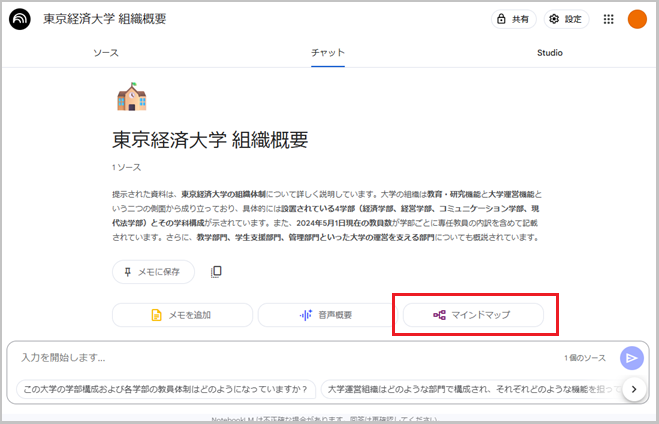Image resolution: width=659 pixels, height=424 pixels.
Task: Copy the summary with the copy icon
Action: (x=216, y=271)
